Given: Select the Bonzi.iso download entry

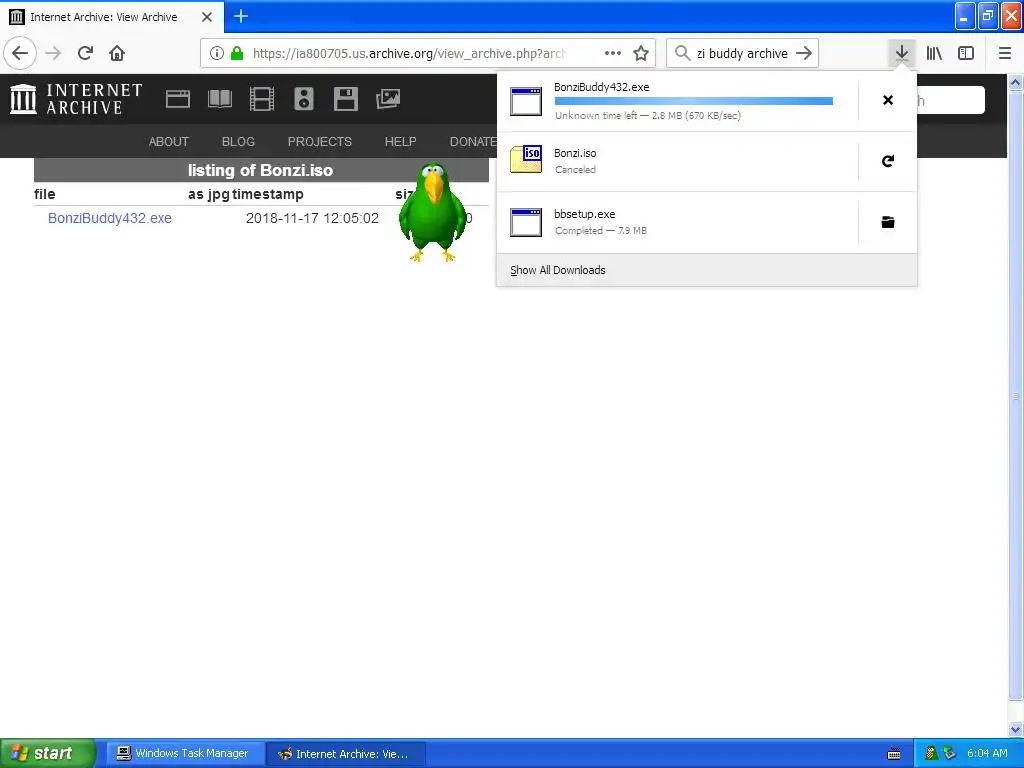Looking at the screenshot, I should [x=677, y=161].
